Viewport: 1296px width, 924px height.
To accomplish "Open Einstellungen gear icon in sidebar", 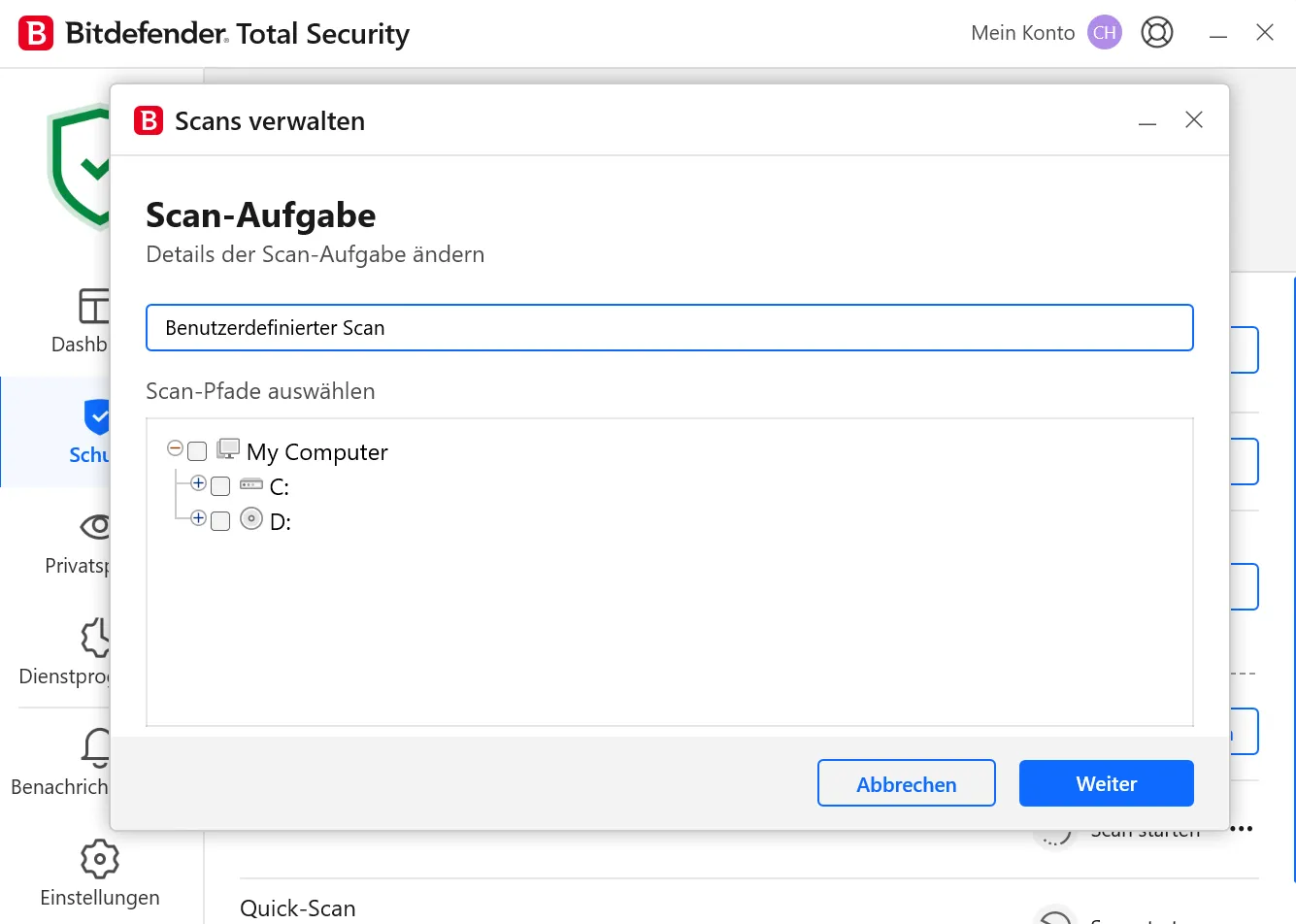I will (x=99, y=859).
